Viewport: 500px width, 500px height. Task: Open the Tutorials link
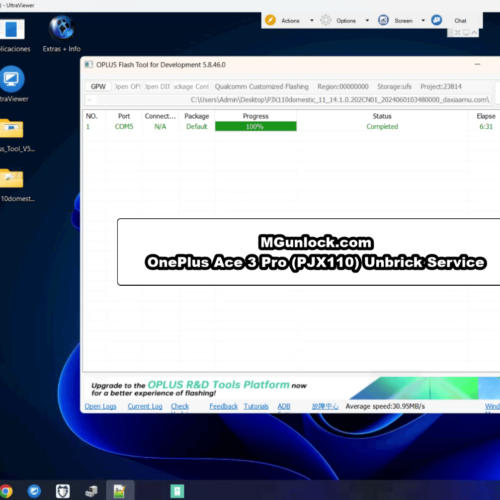[x=256, y=406]
